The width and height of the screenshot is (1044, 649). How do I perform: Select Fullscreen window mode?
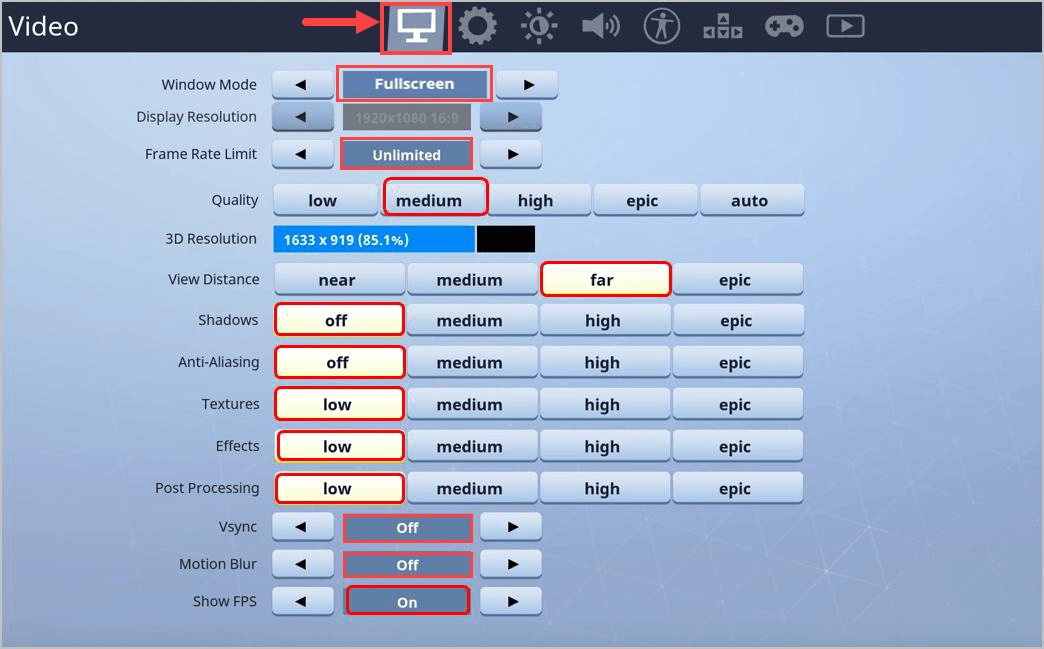(x=414, y=84)
